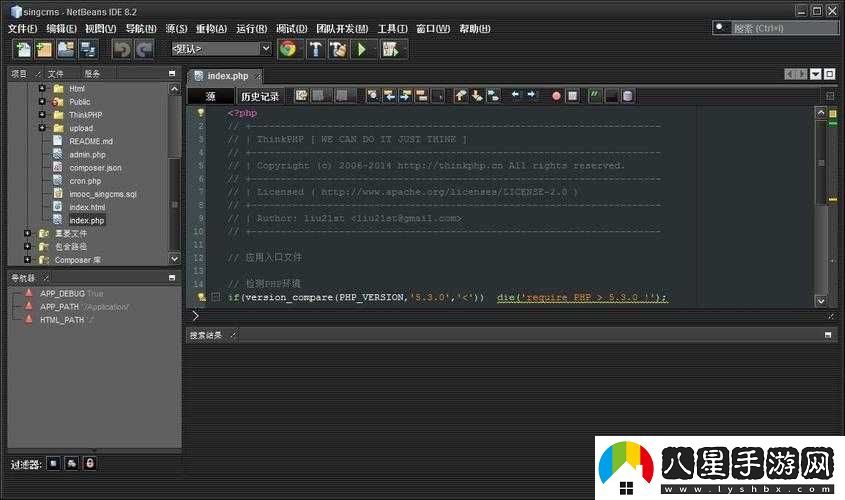Click the Build Project hammer icon
This screenshot has width=845, height=500.
[x=316, y=50]
